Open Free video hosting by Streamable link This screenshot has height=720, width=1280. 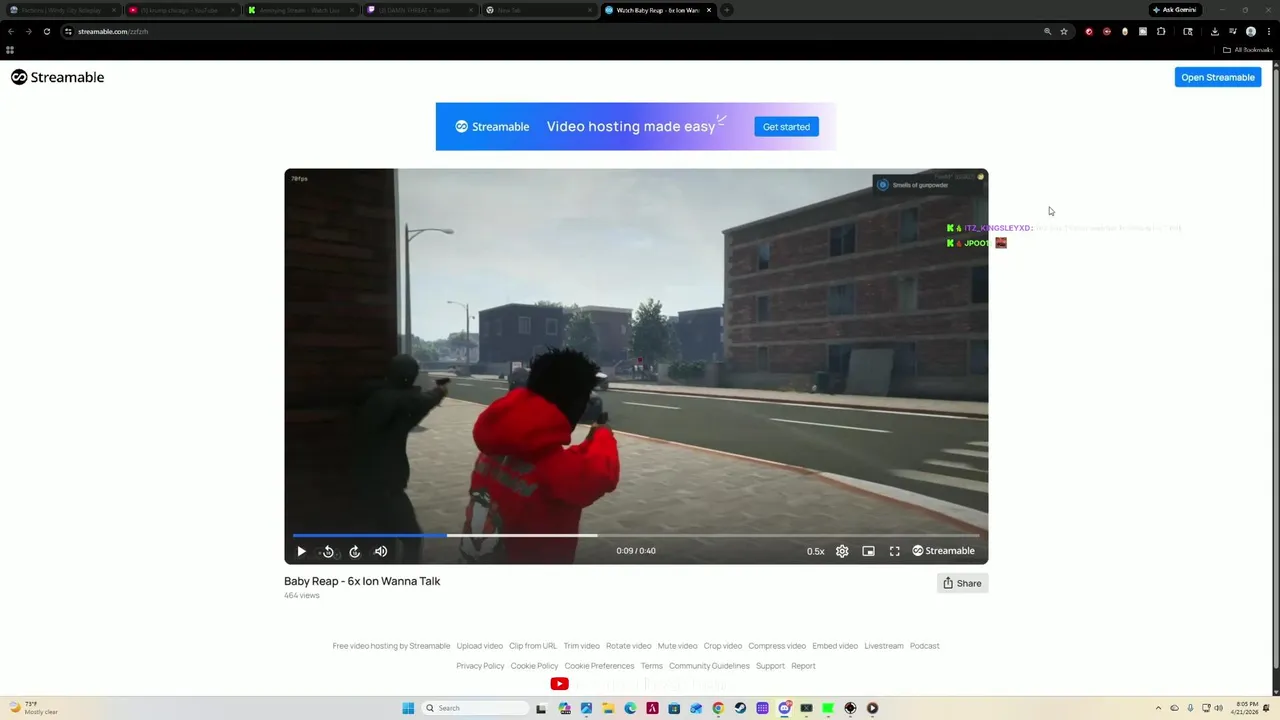391,646
